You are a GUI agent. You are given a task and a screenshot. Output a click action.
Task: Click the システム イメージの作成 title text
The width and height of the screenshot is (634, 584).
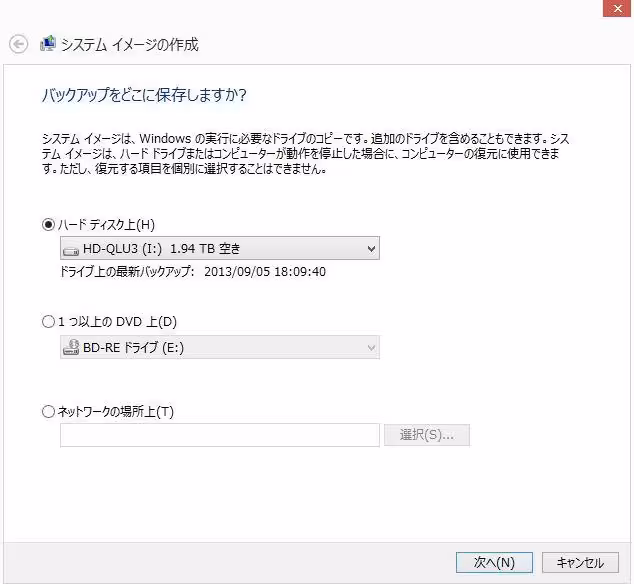pyautogui.click(x=130, y=44)
